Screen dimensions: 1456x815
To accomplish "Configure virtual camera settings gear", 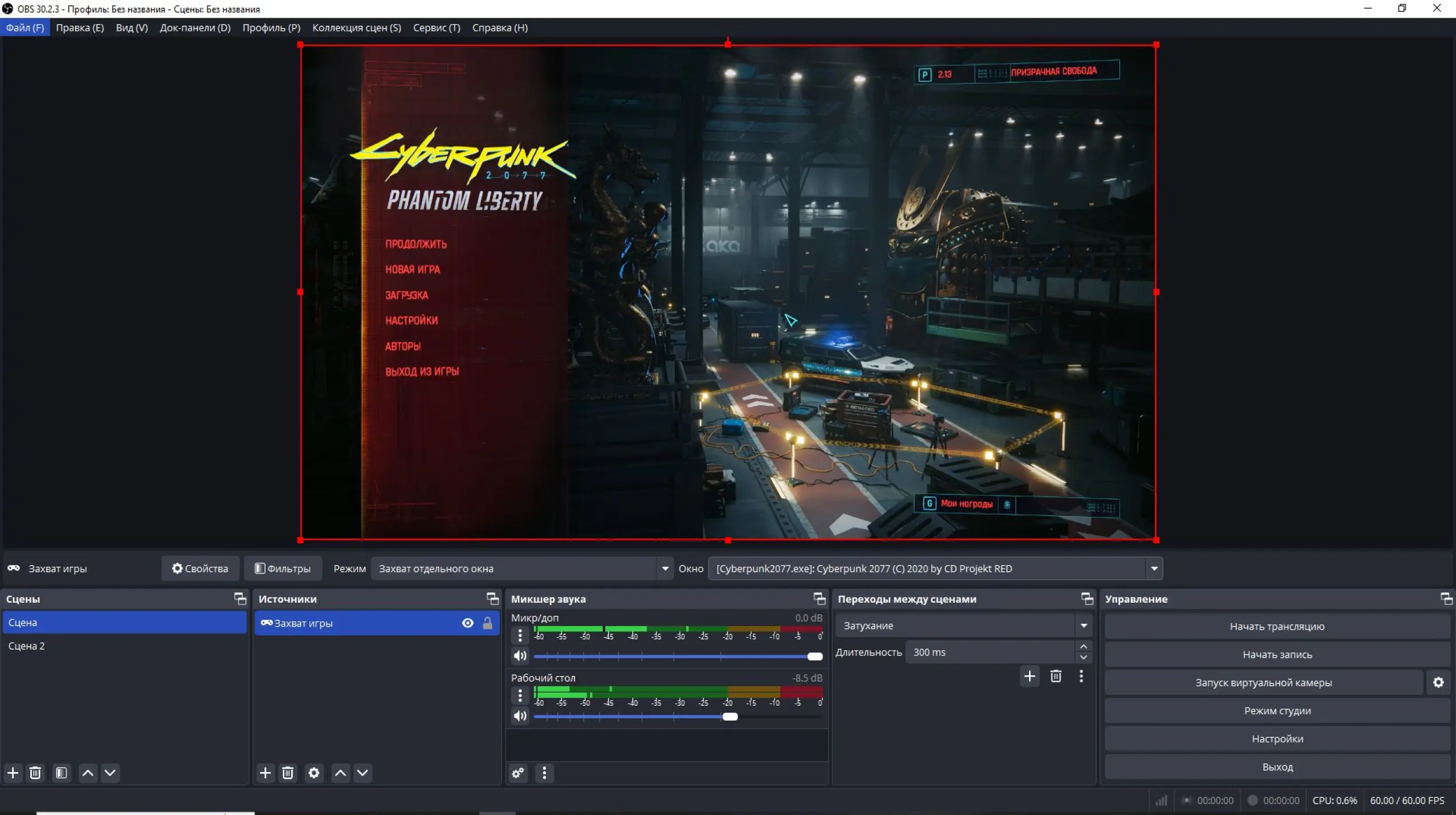I will point(1438,682).
